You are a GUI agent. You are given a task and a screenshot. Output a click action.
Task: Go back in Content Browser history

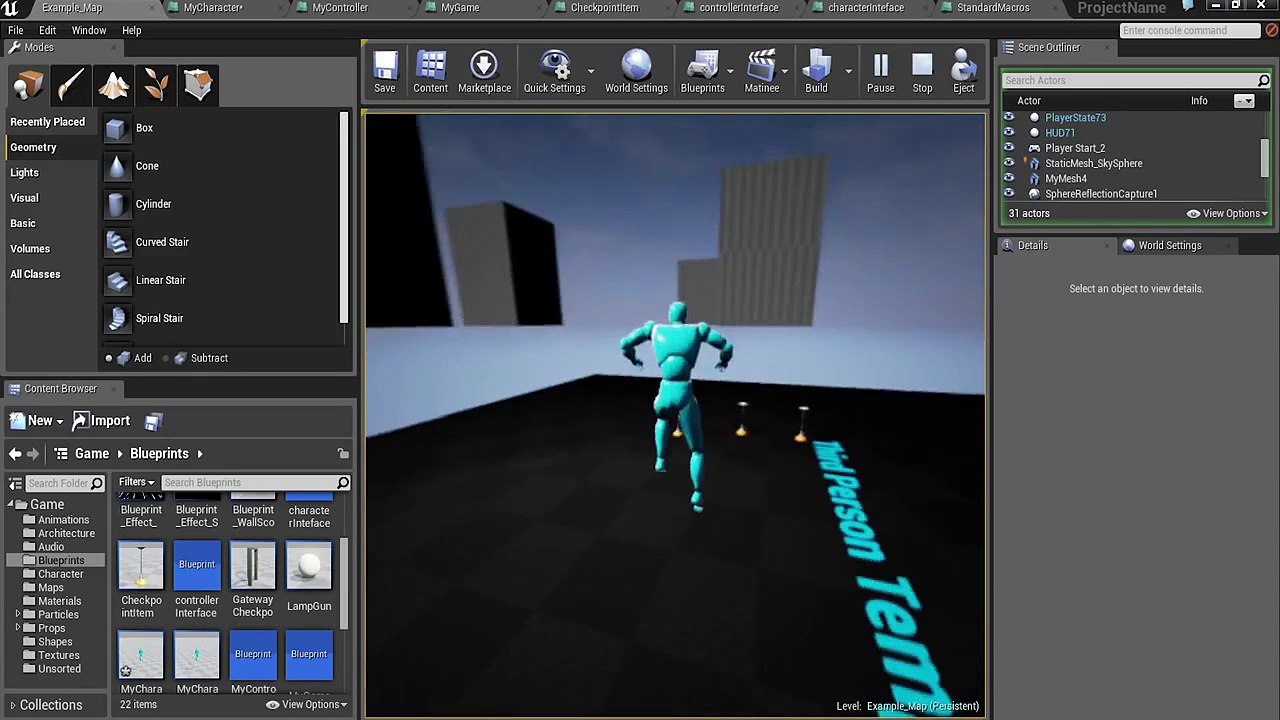[15, 454]
